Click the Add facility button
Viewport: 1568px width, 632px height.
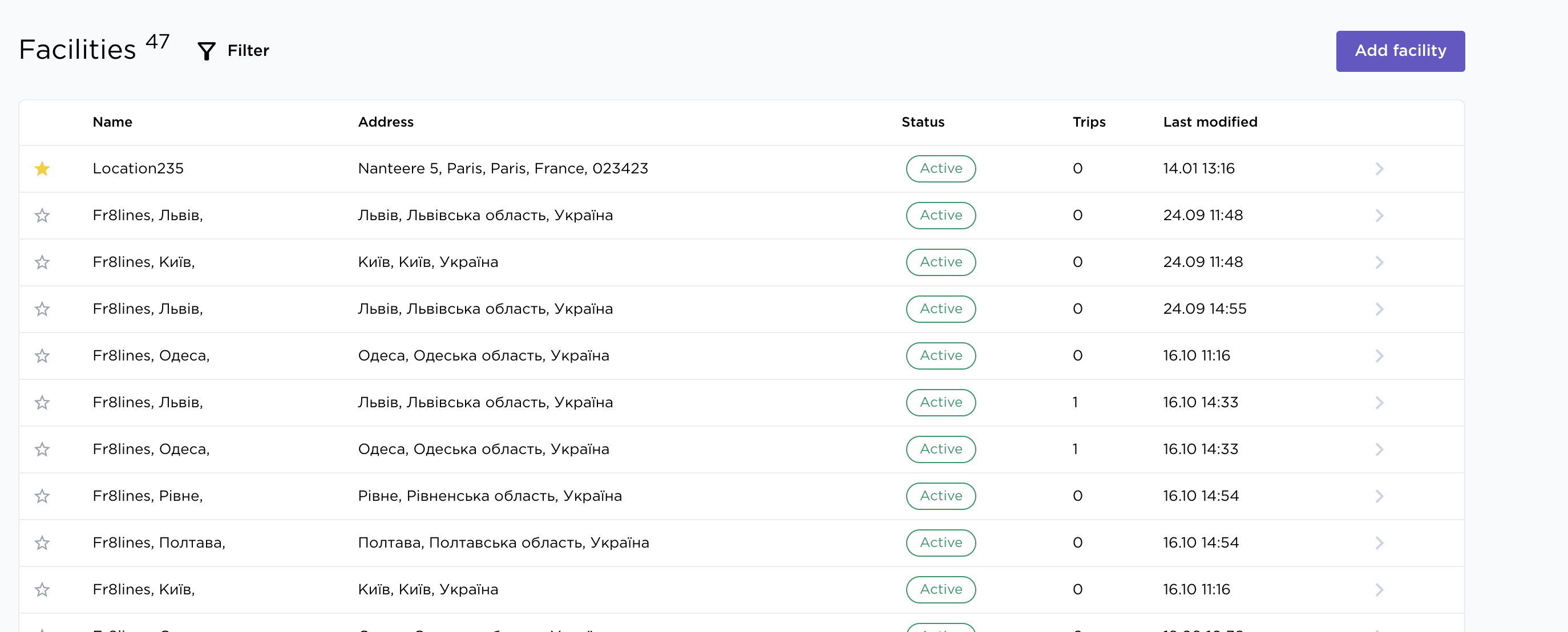[x=1400, y=51]
